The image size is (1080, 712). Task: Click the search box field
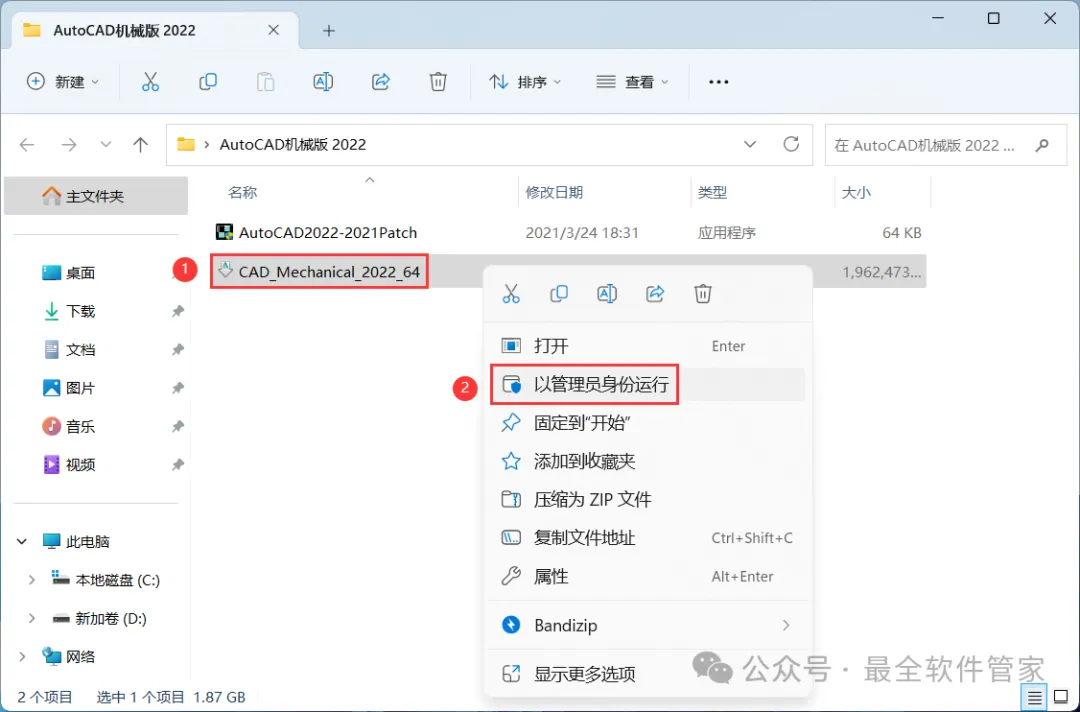pyautogui.click(x=945, y=145)
